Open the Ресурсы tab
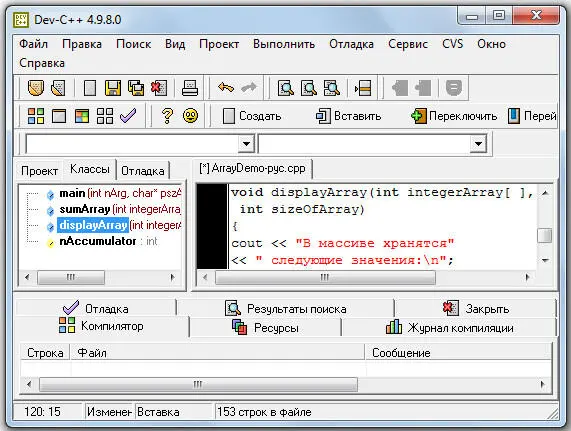This screenshot has height=431, width=571. tap(265, 328)
